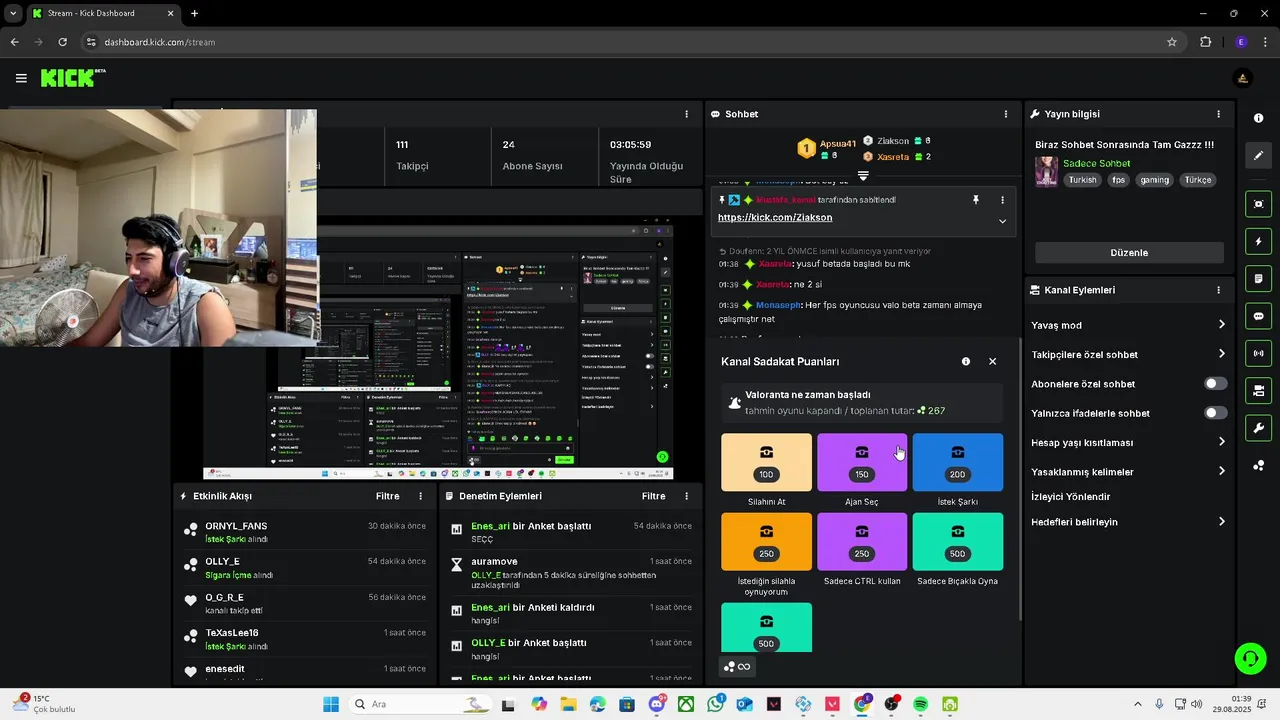
Task: Click the taskbar Ara search box
Action: [420, 704]
